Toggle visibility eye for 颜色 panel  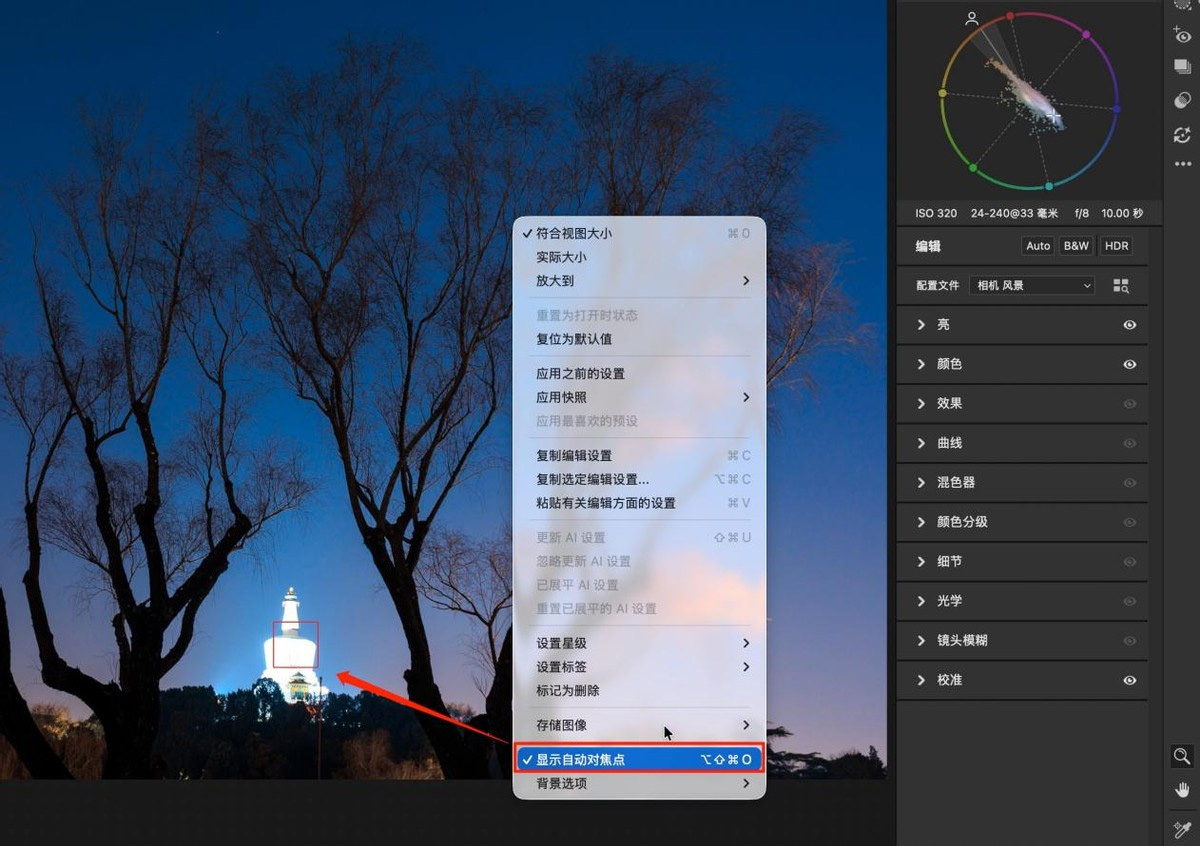pos(1130,364)
